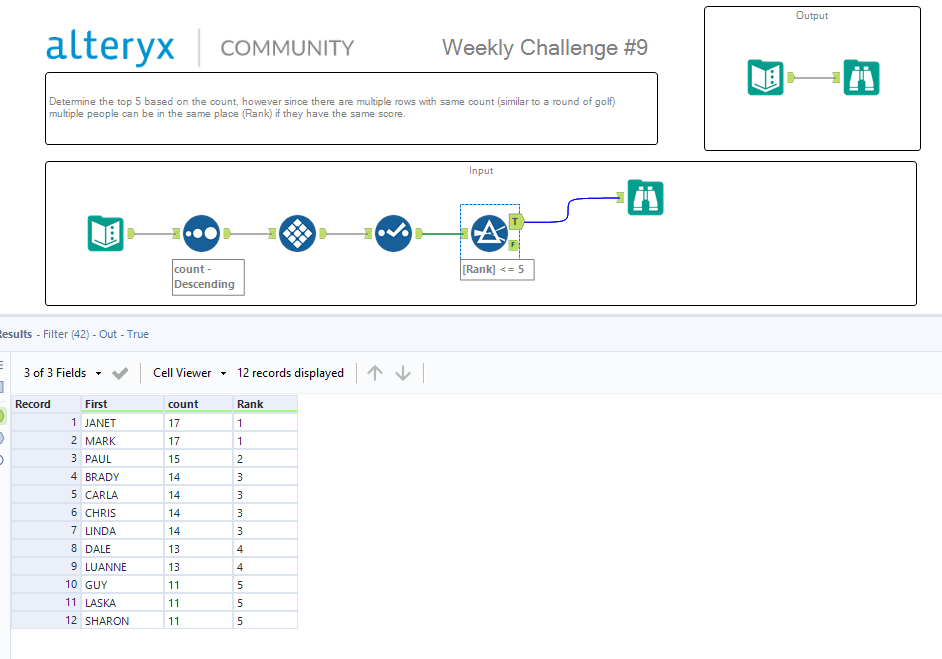Click the down arrow to next record
This screenshot has width=942, height=659.
click(x=403, y=373)
